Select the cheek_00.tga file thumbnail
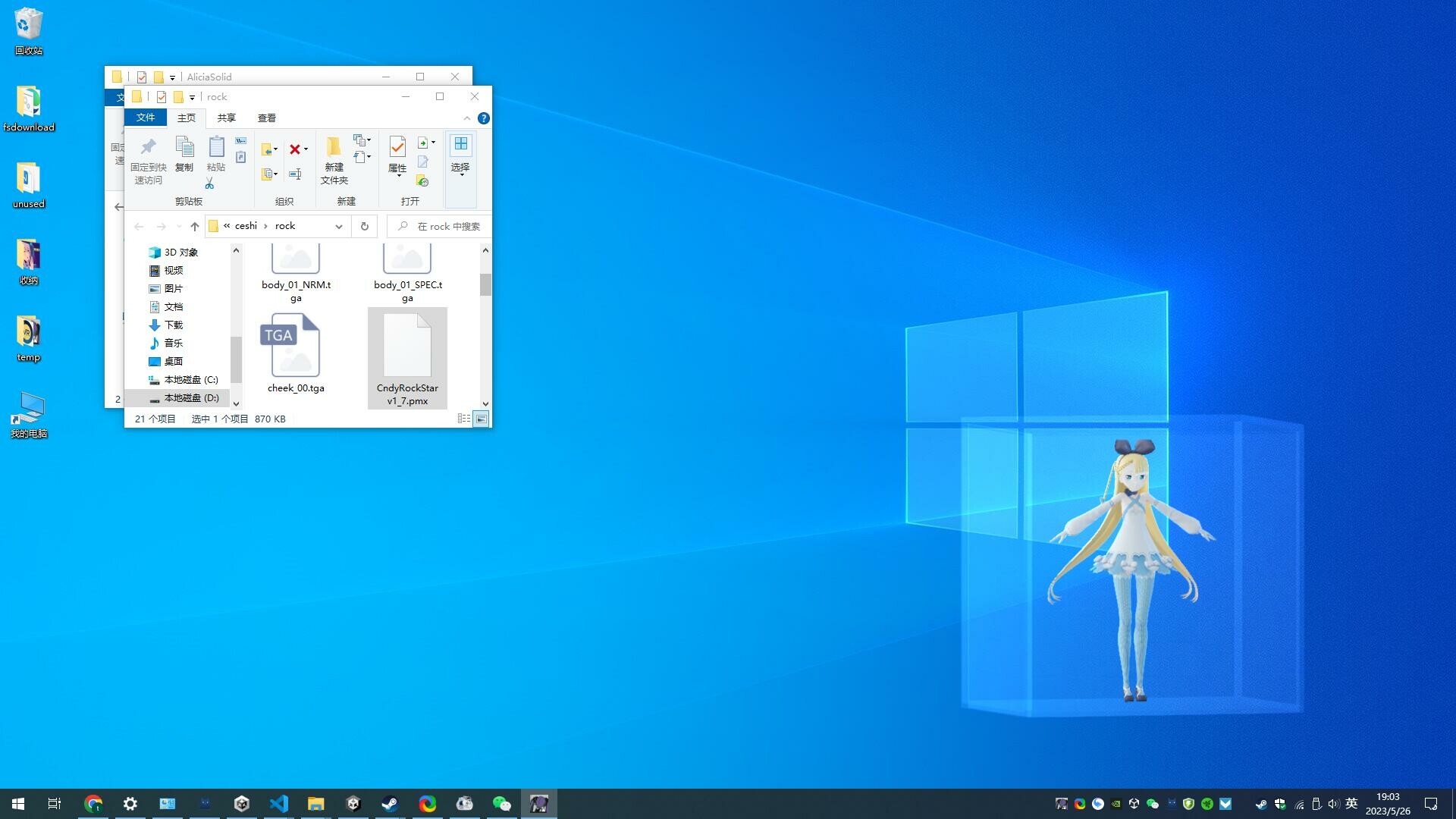 (x=294, y=345)
